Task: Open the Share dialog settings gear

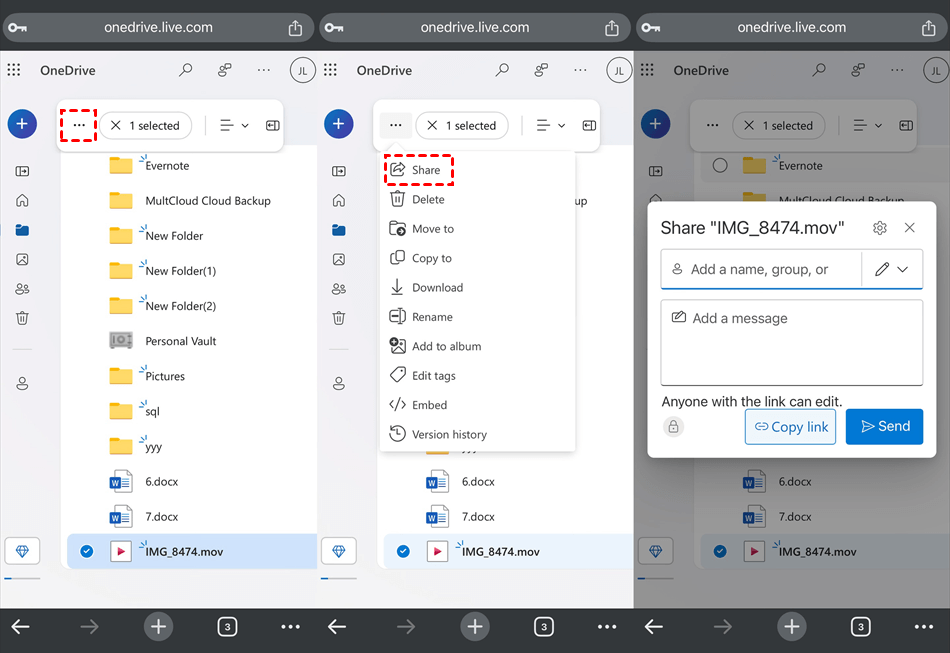Action: (x=880, y=228)
